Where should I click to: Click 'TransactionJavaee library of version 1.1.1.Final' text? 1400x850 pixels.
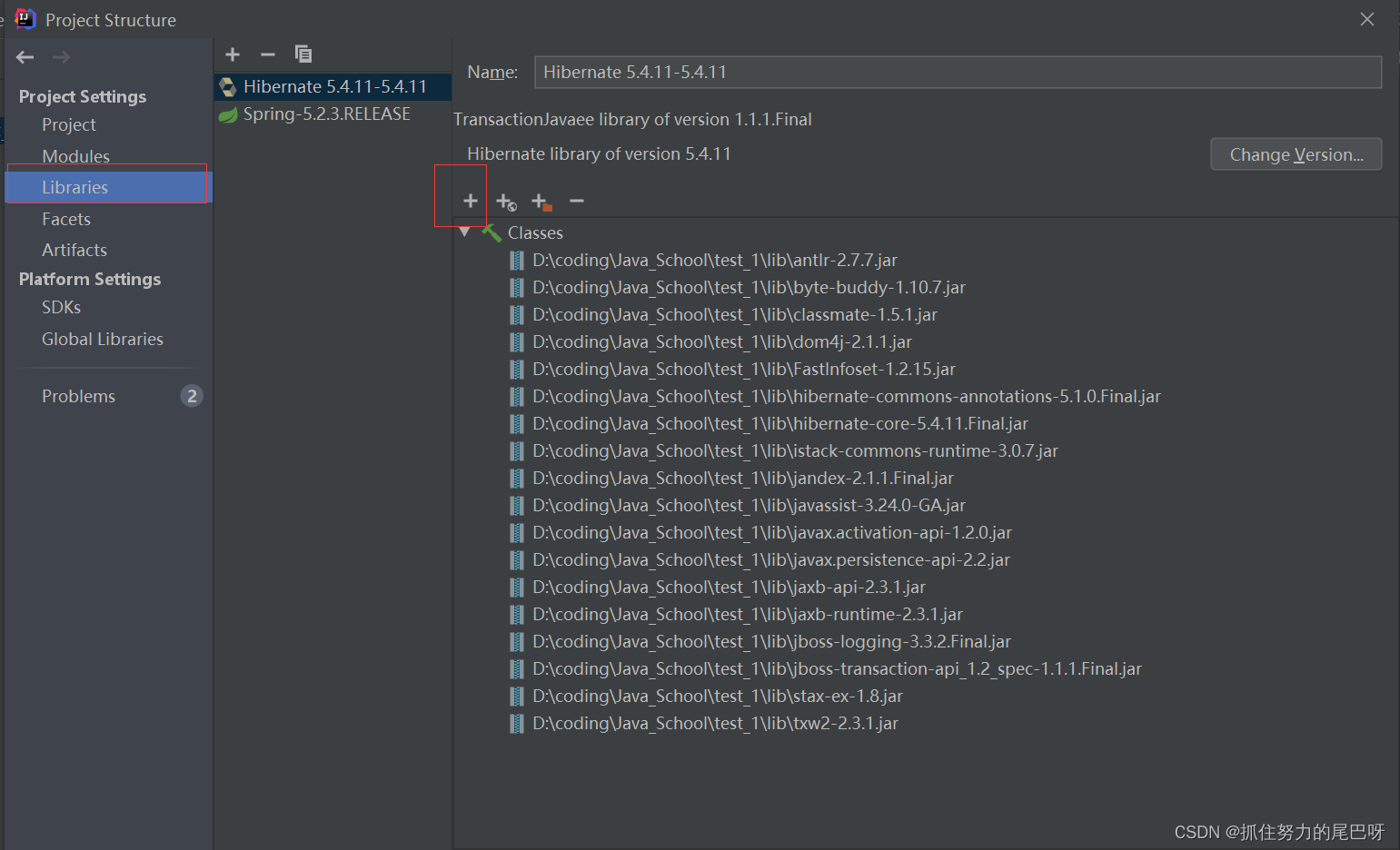[x=632, y=120]
